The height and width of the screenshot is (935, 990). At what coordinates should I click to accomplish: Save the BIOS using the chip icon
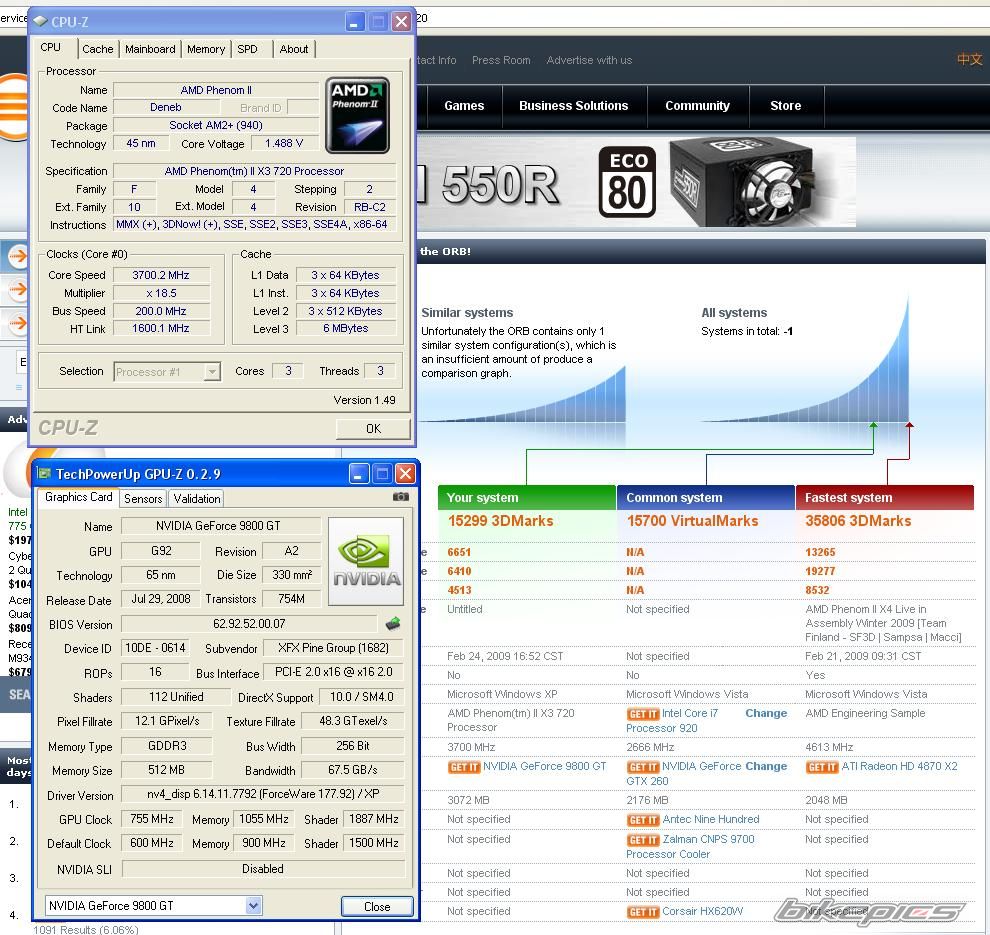[x=393, y=624]
